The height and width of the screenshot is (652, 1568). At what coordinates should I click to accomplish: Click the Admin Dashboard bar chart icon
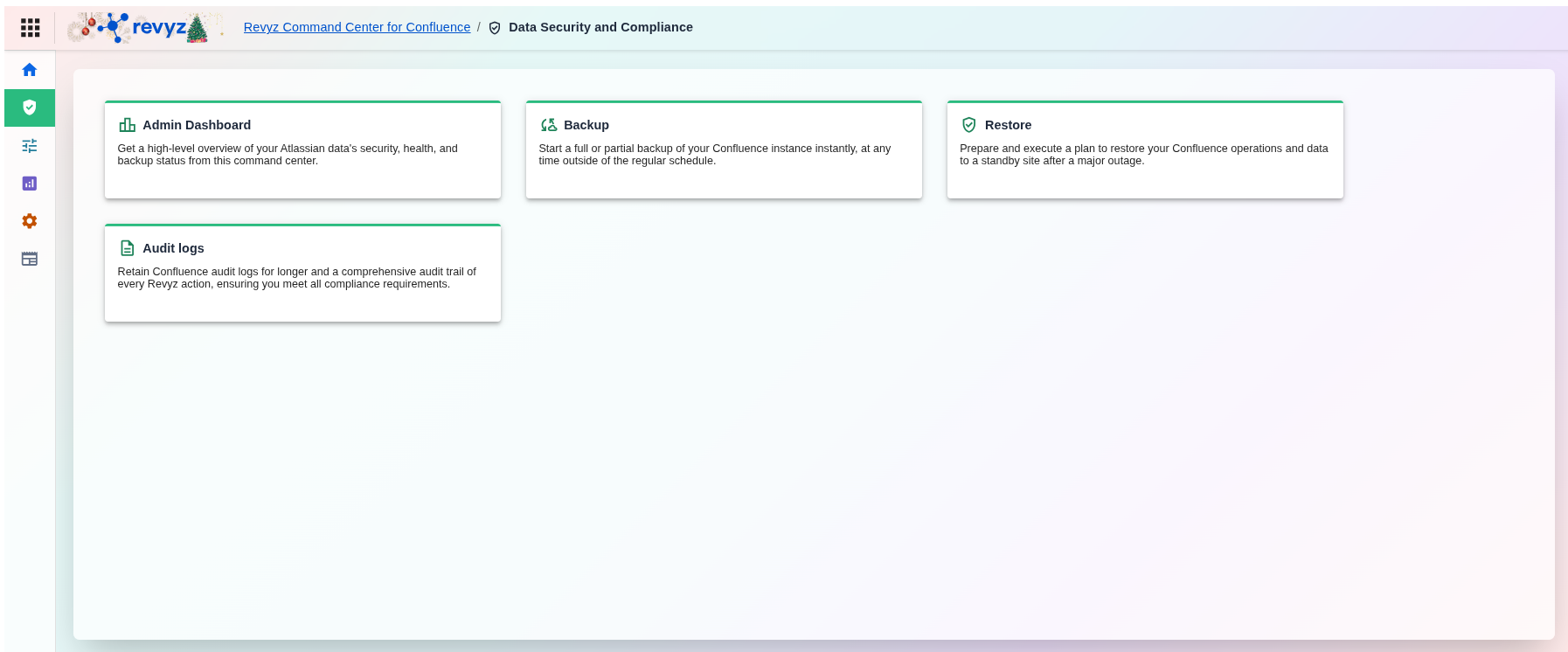click(x=127, y=125)
